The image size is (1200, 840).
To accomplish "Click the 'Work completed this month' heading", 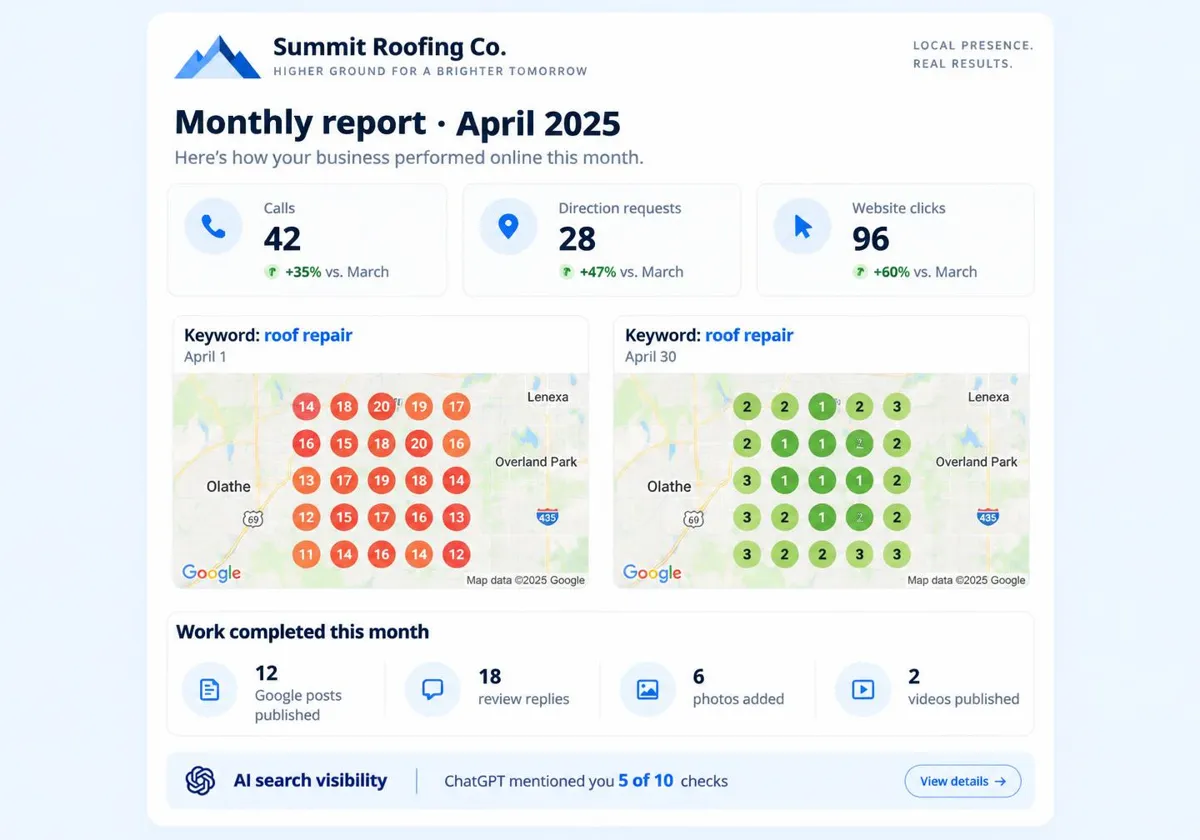I will point(303,632).
